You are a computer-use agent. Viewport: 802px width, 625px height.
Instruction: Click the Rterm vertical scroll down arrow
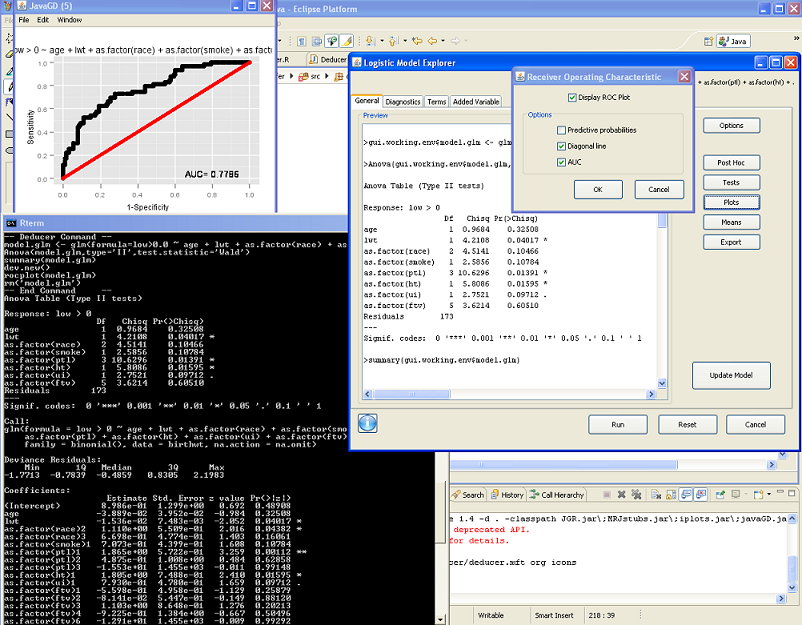pyautogui.click(x=441, y=620)
